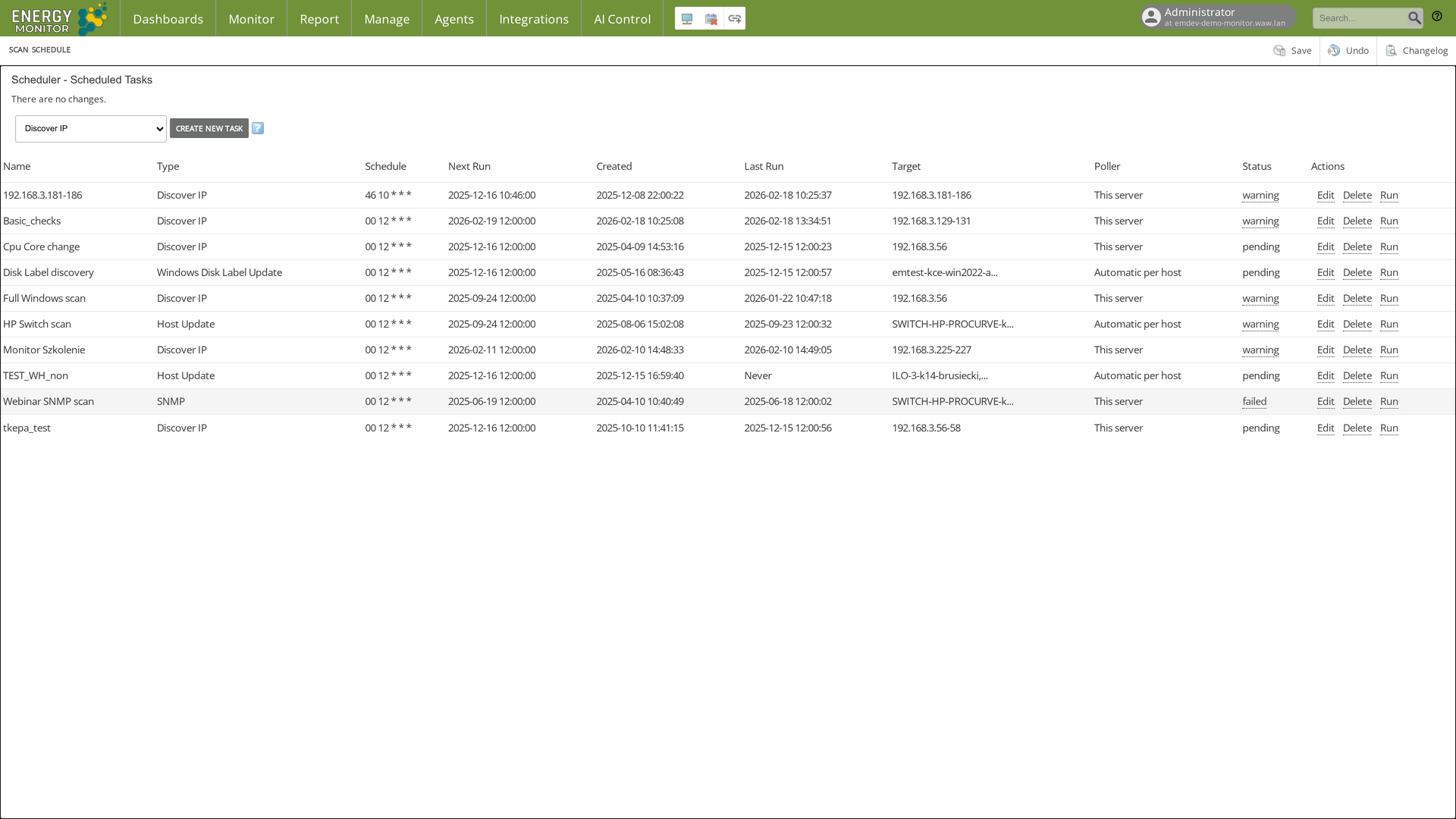Viewport: 1456px width, 819px height.
Task: Click the failed status of Webinar SNMP scan
Action: [x=1254, y=402]
